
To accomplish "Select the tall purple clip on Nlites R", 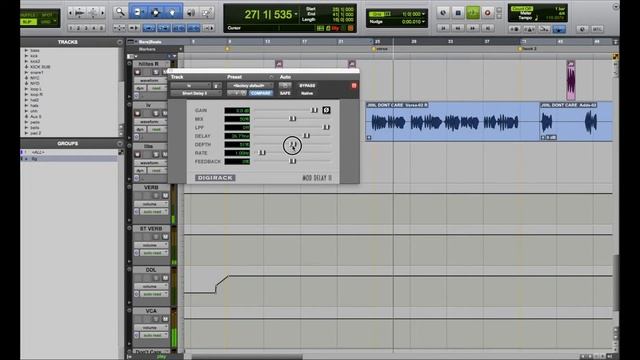I will tap(571, 80).
